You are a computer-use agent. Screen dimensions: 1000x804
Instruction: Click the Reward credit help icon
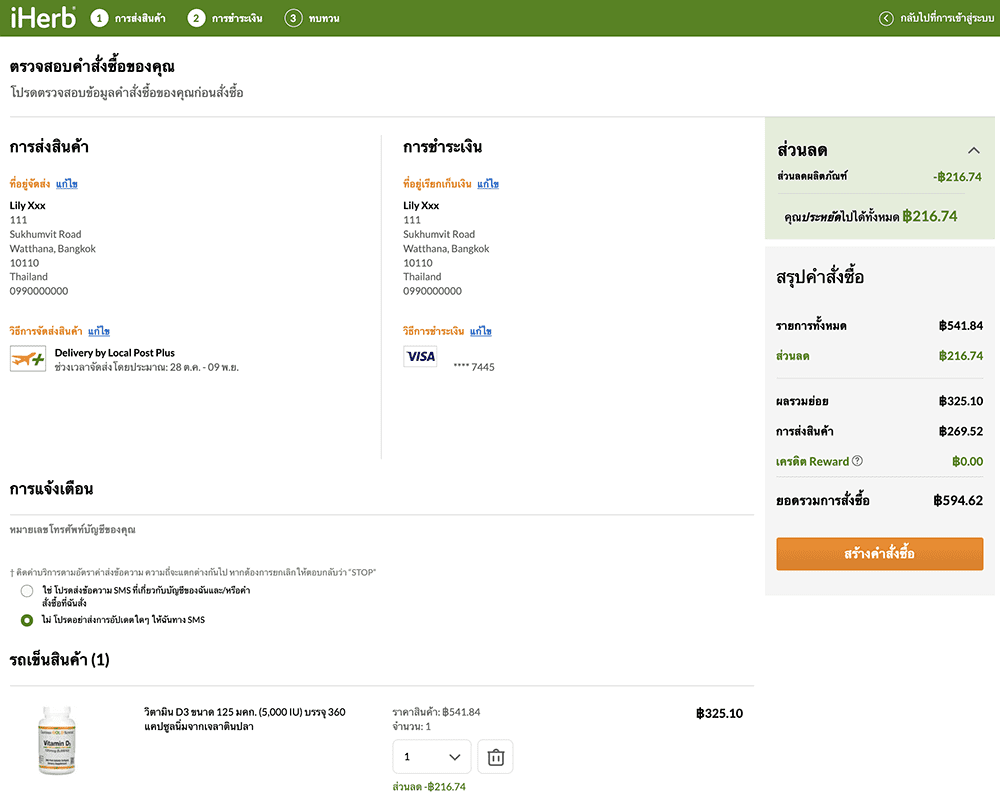click(x=857, y=461)
